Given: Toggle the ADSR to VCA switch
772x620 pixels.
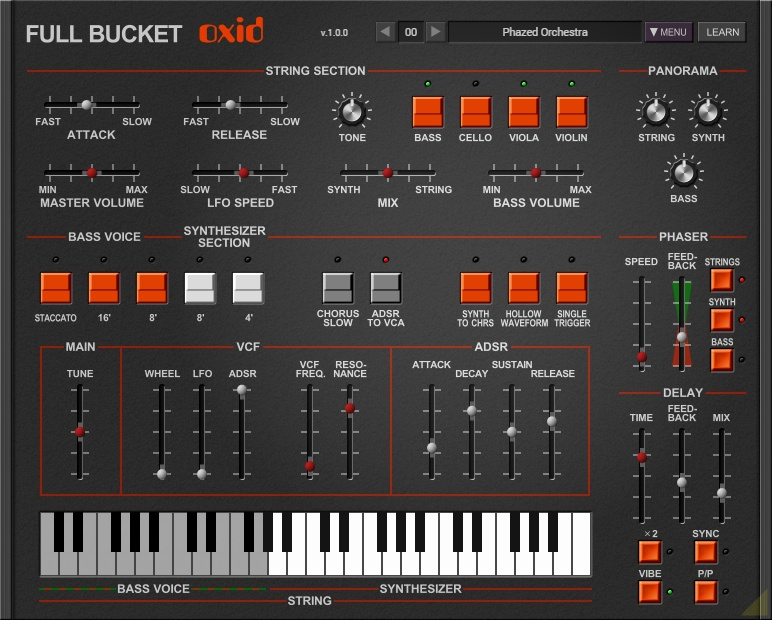Looking at the screenshot, I should coord(385,288).
